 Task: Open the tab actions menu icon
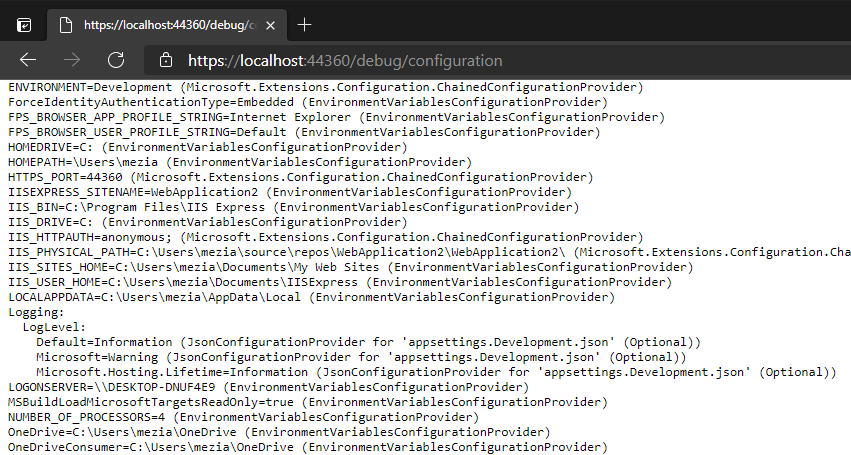(x=23, y=24)
